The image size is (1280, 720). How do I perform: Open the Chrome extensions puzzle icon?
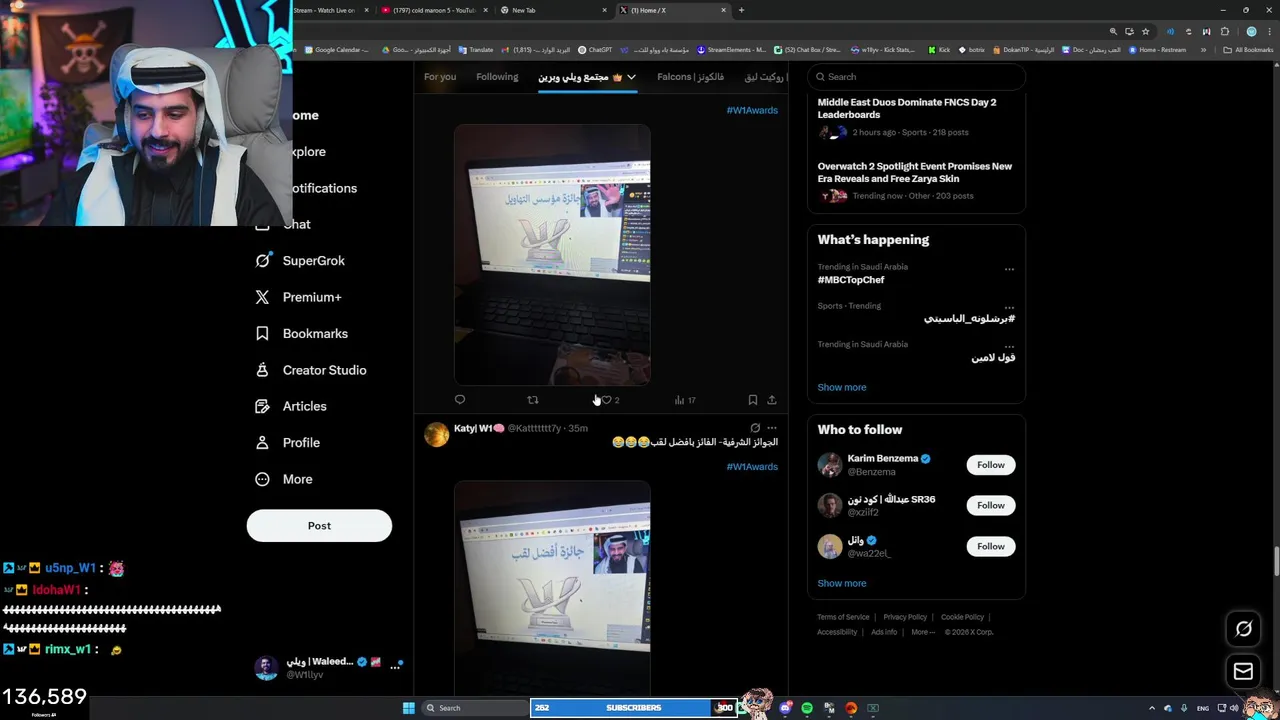tap(1225, 31)
